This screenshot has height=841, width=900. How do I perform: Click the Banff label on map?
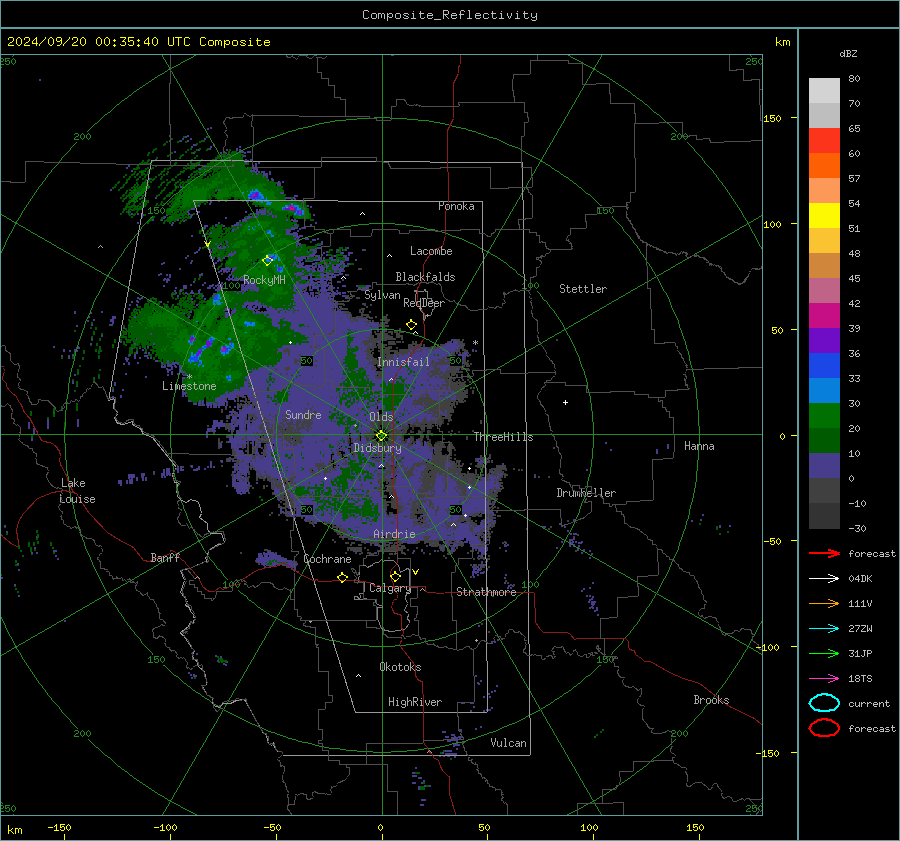tap(165, 557)
